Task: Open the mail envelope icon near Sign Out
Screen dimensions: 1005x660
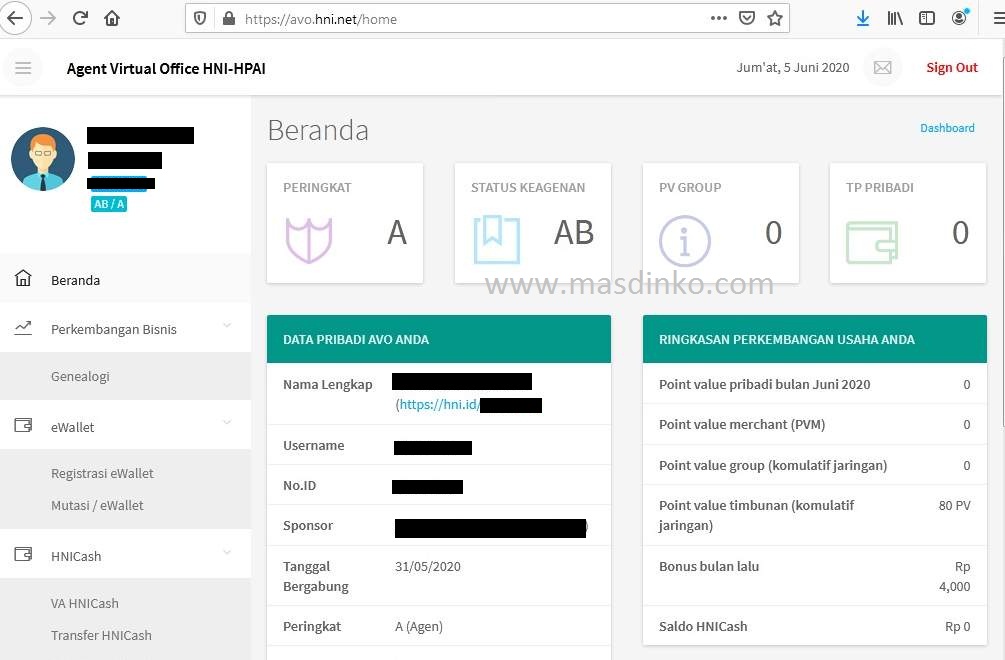Action: [x=882, y=67]
